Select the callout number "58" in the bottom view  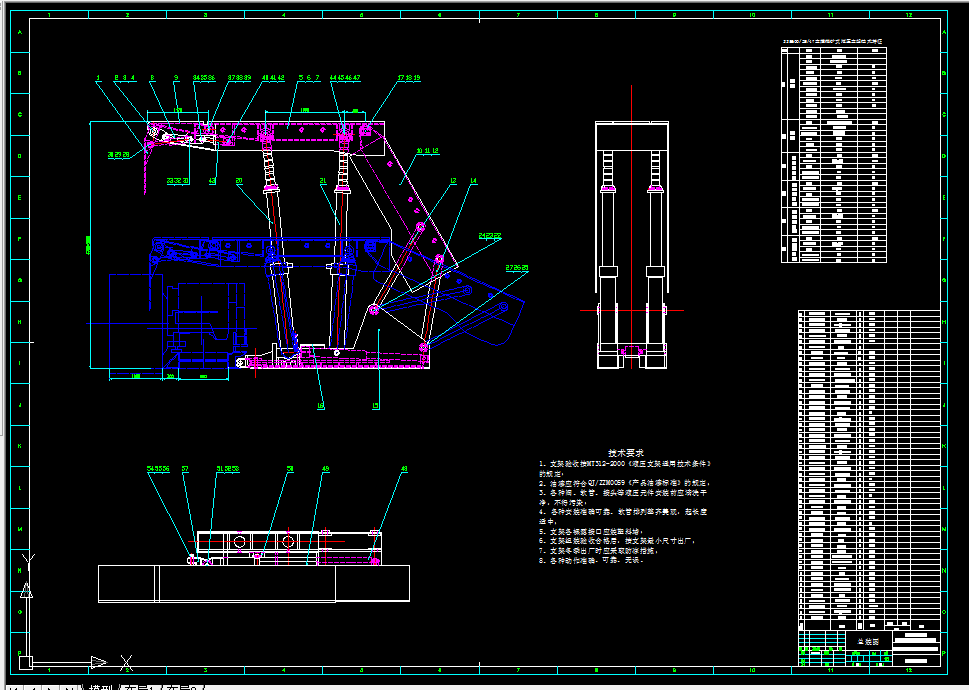pyautogui.click(x=290, y=469)
